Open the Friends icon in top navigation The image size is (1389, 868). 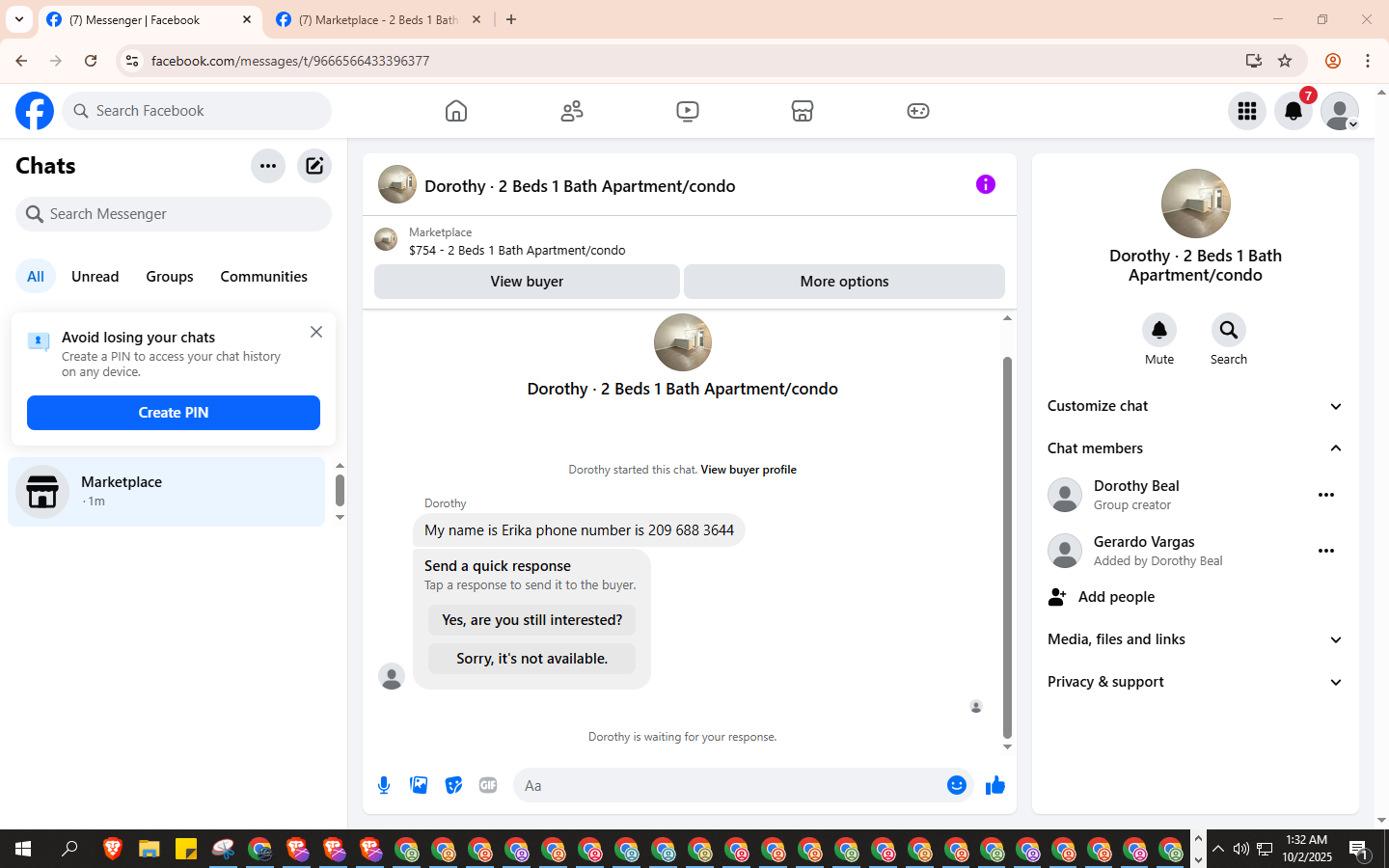click(572, 111)
